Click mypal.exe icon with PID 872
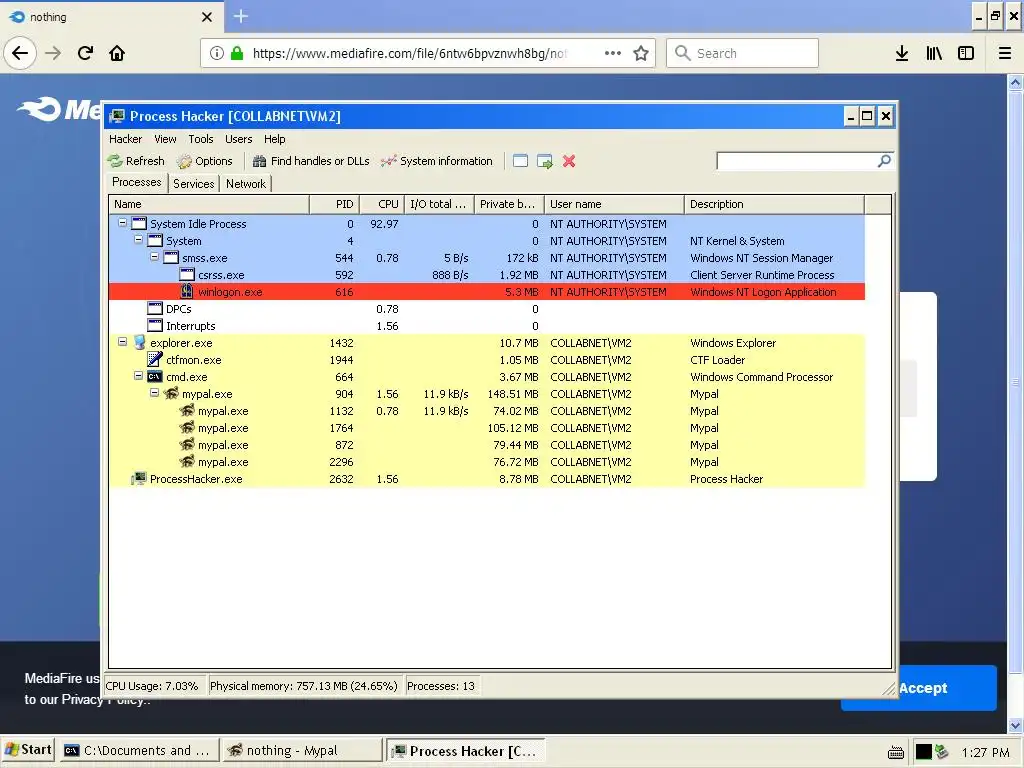Screen dimensions: 1024x768 pos(187,444)
